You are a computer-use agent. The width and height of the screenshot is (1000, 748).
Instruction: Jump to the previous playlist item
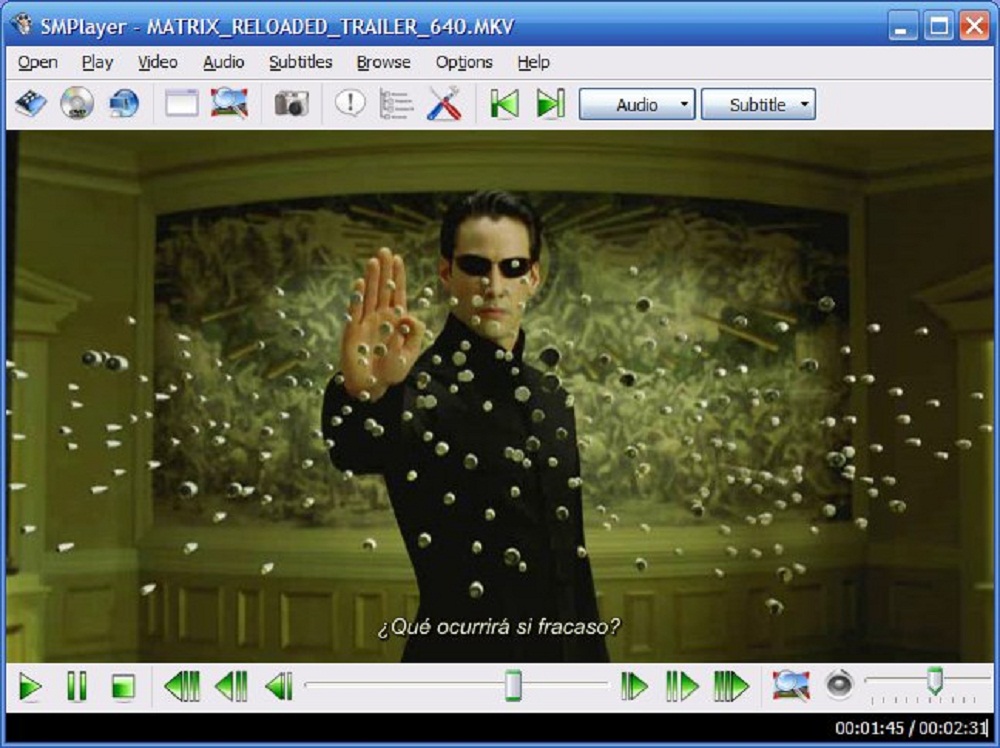click(504, 104)
